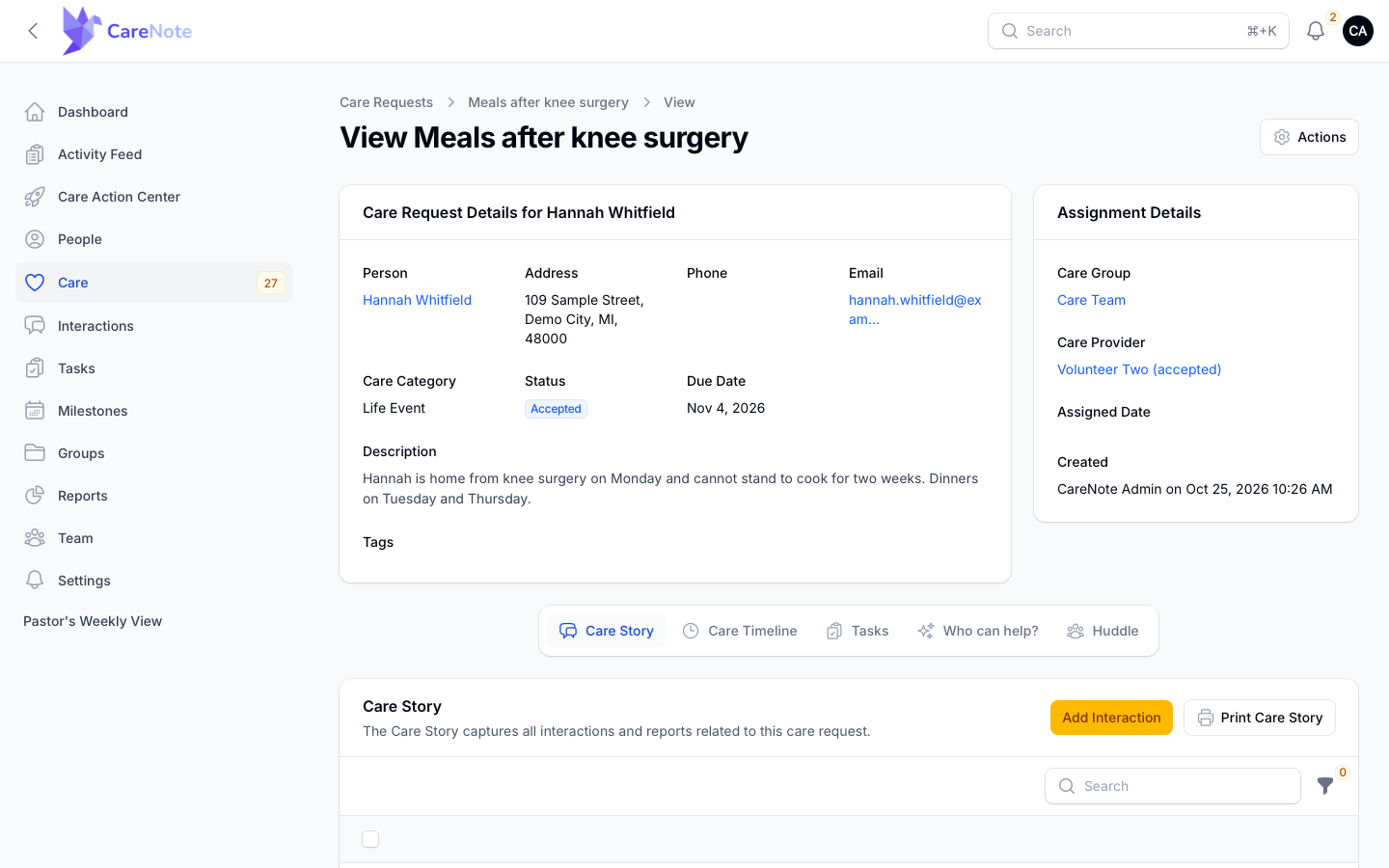Switch to the Care Story tab

(x=607, y=631)
